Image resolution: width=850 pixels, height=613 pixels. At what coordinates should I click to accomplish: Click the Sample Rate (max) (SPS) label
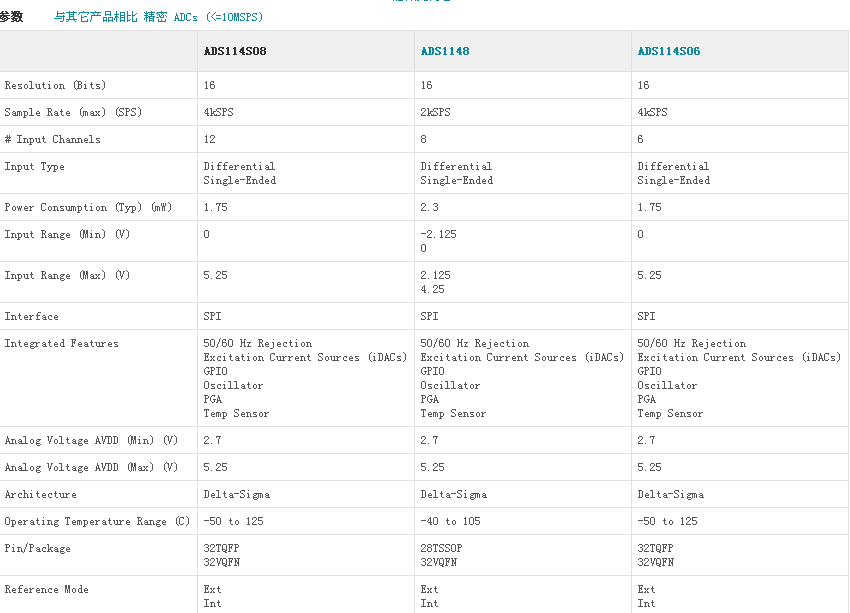(73, 112)
